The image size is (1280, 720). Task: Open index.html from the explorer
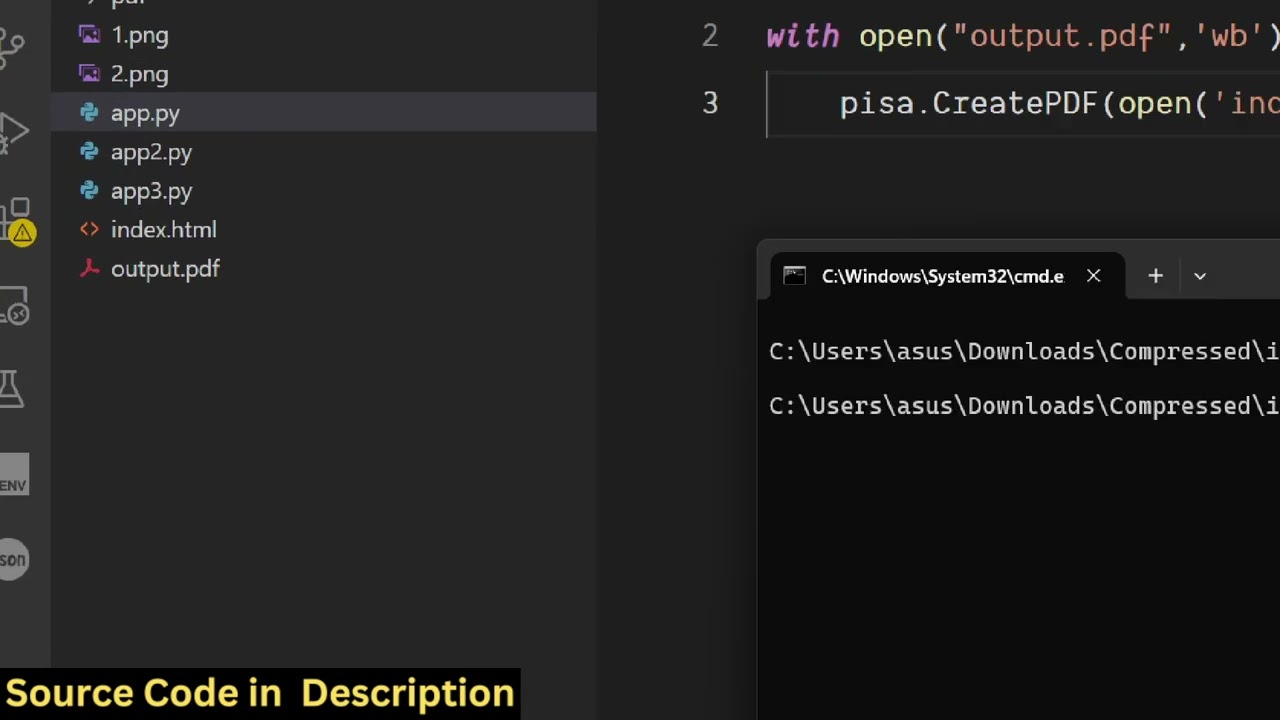tap(163, 230)
